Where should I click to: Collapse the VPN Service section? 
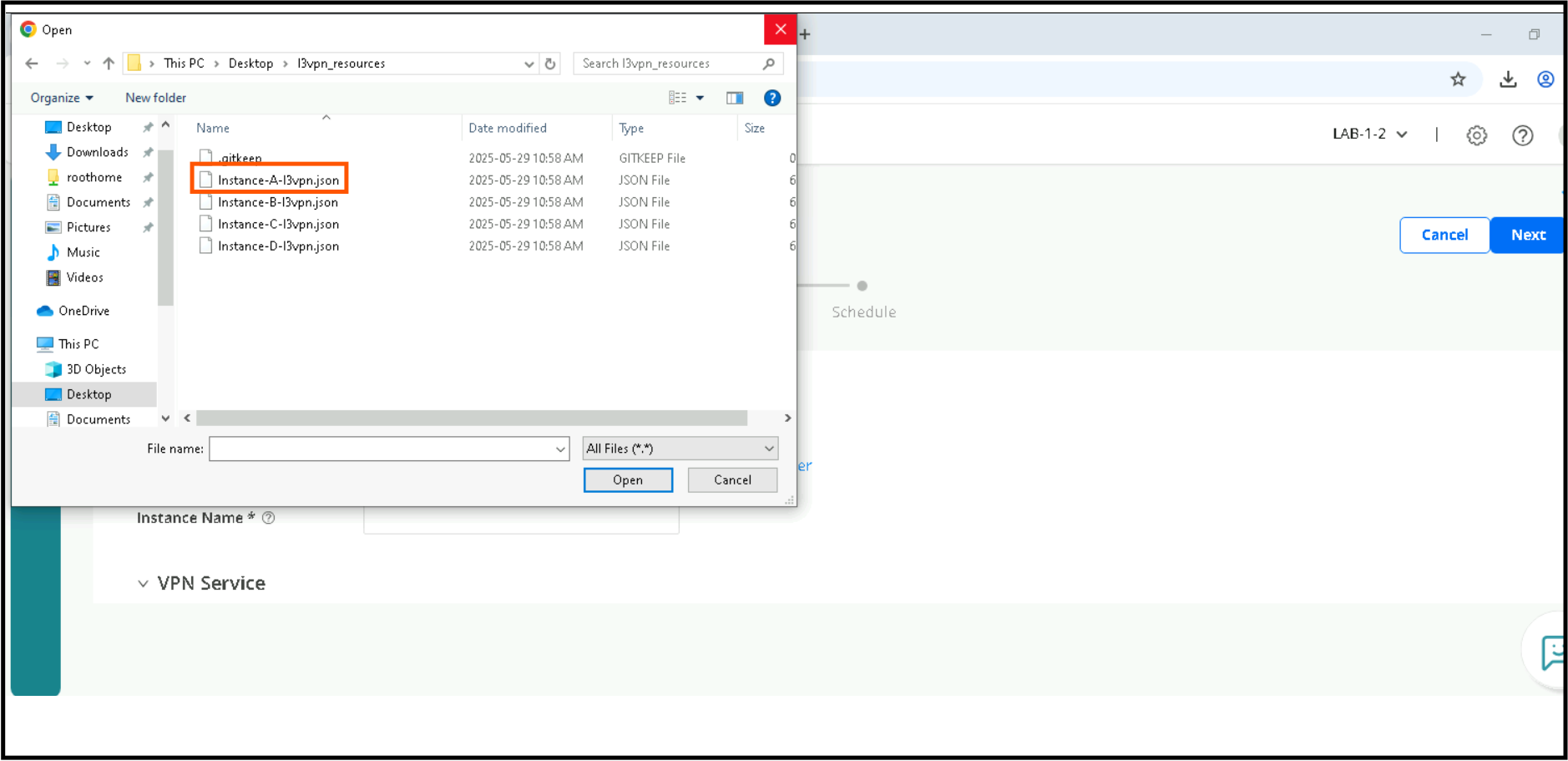(143, 583)
